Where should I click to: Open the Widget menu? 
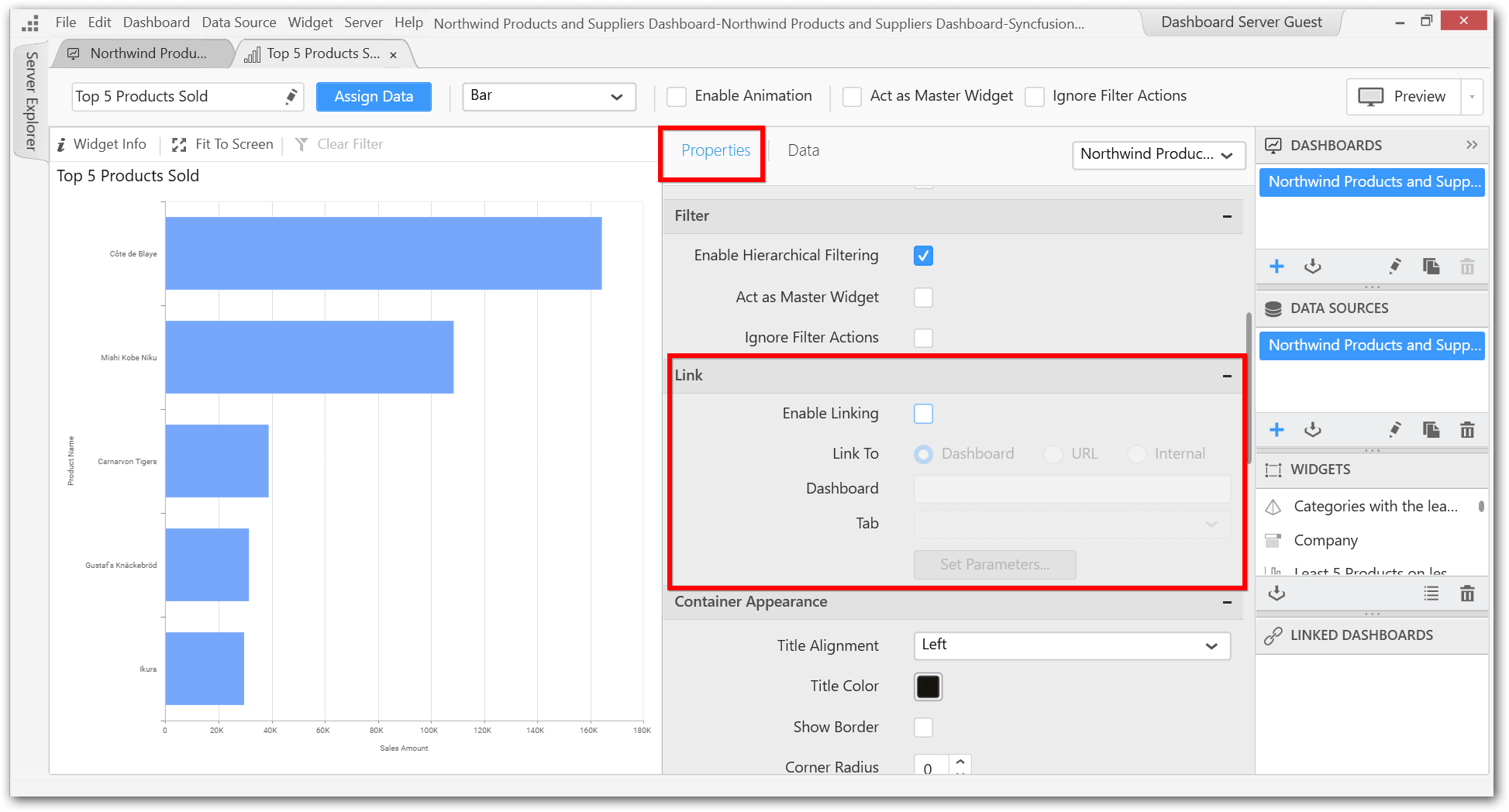310,22
